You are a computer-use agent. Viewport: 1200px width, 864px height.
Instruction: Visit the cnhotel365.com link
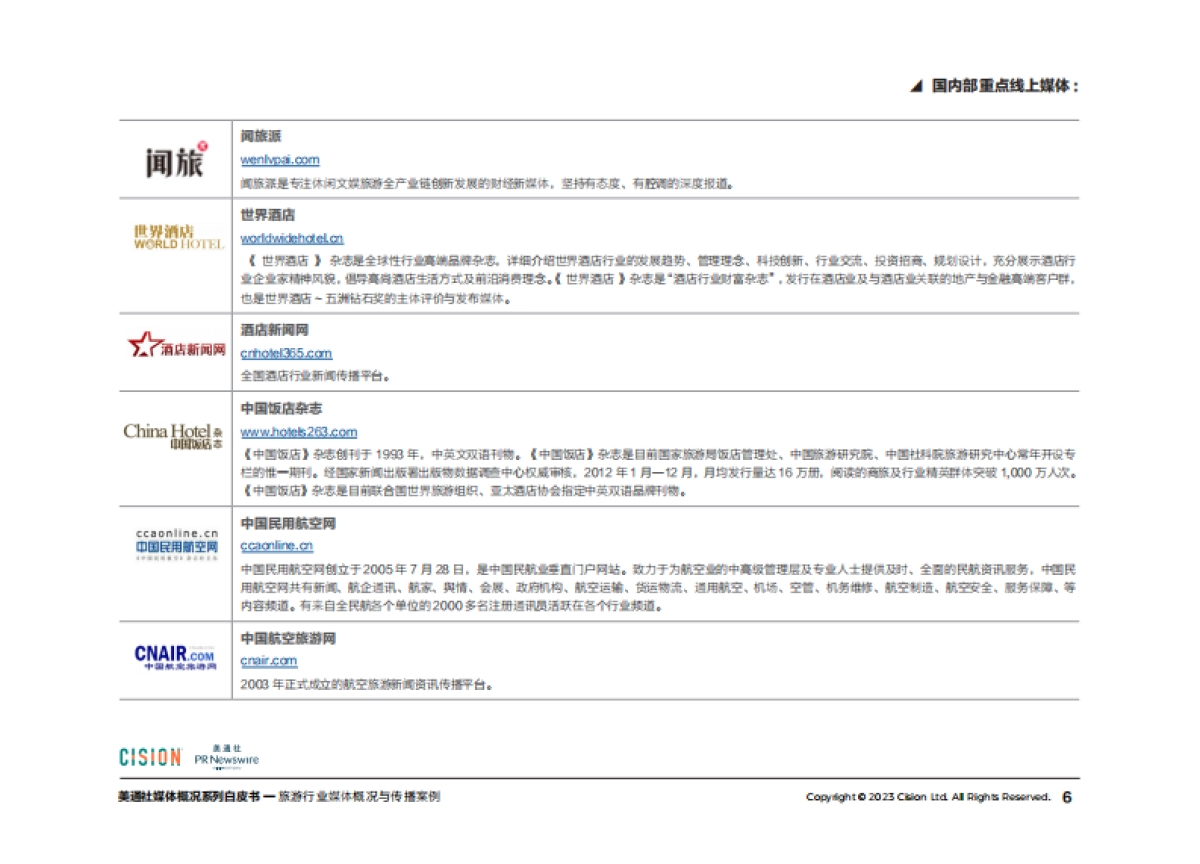(287, 353)
